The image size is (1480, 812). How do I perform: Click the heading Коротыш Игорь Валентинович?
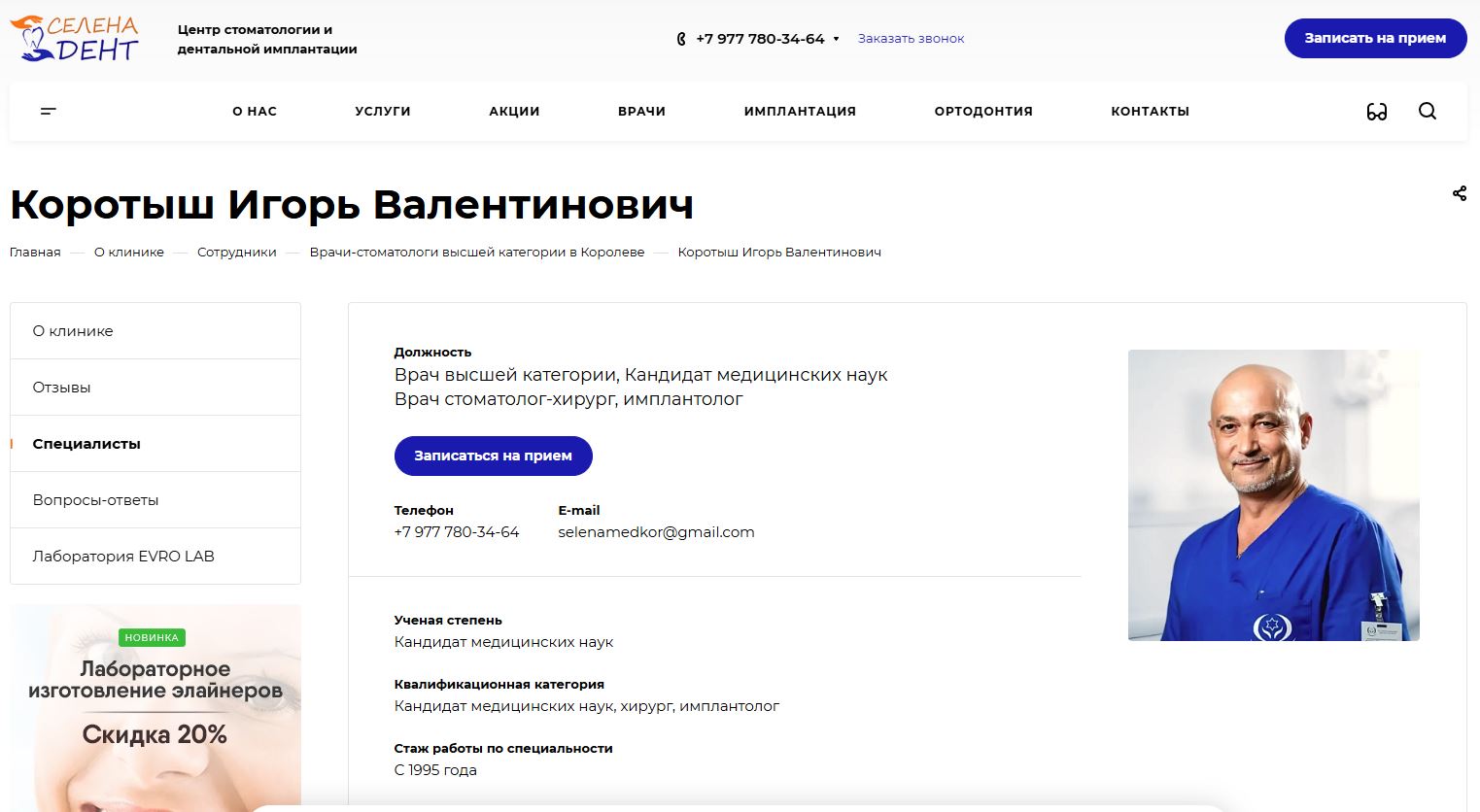(352, 205)
